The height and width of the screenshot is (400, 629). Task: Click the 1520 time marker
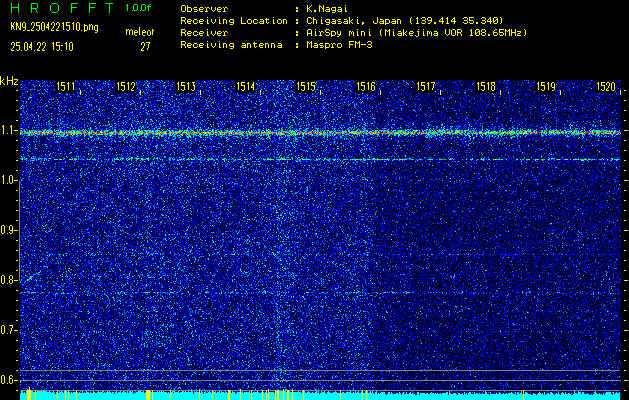[x=606, y=86]
